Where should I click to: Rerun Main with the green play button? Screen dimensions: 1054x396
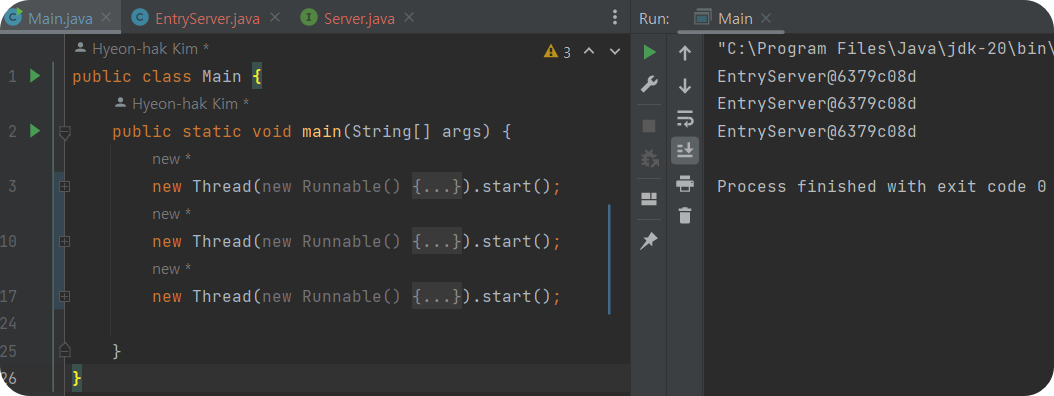[649, 52]
